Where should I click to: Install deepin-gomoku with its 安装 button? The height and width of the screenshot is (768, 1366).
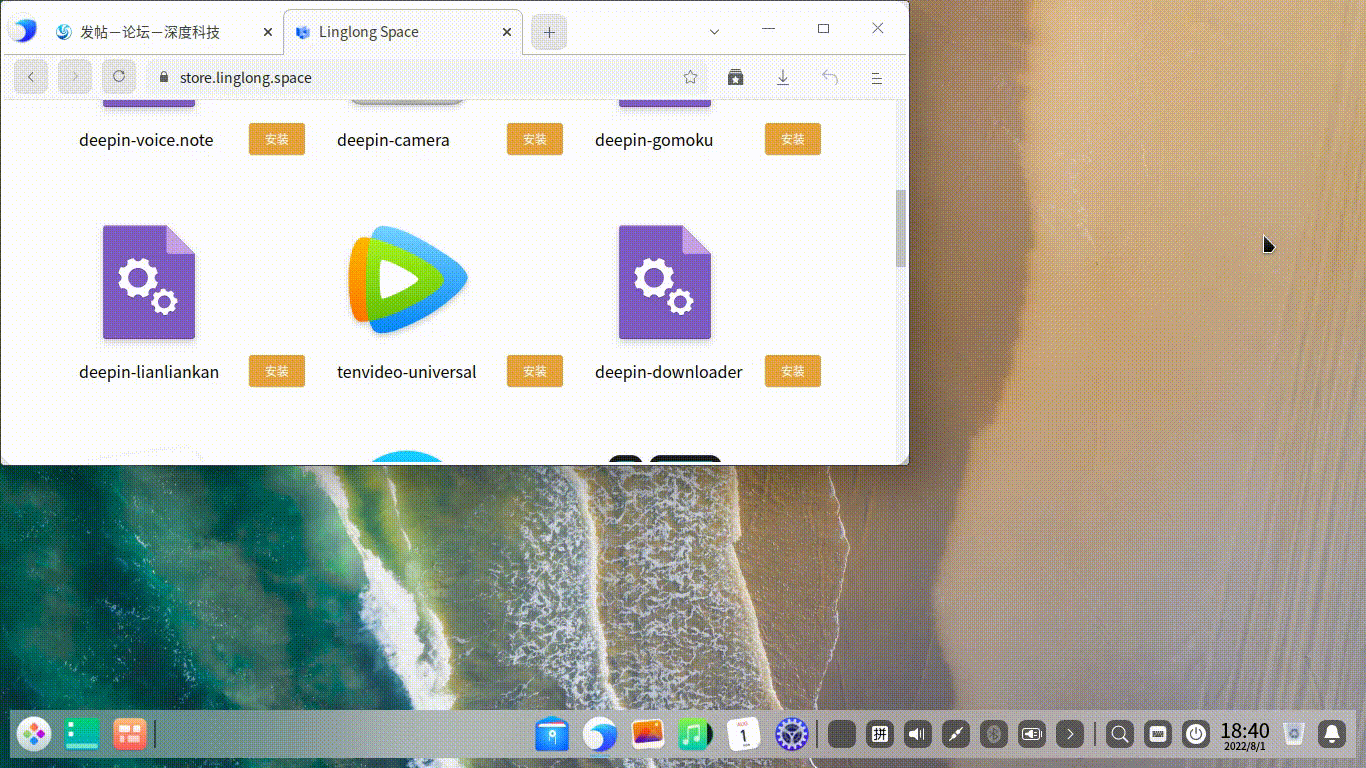pos(793,139)
